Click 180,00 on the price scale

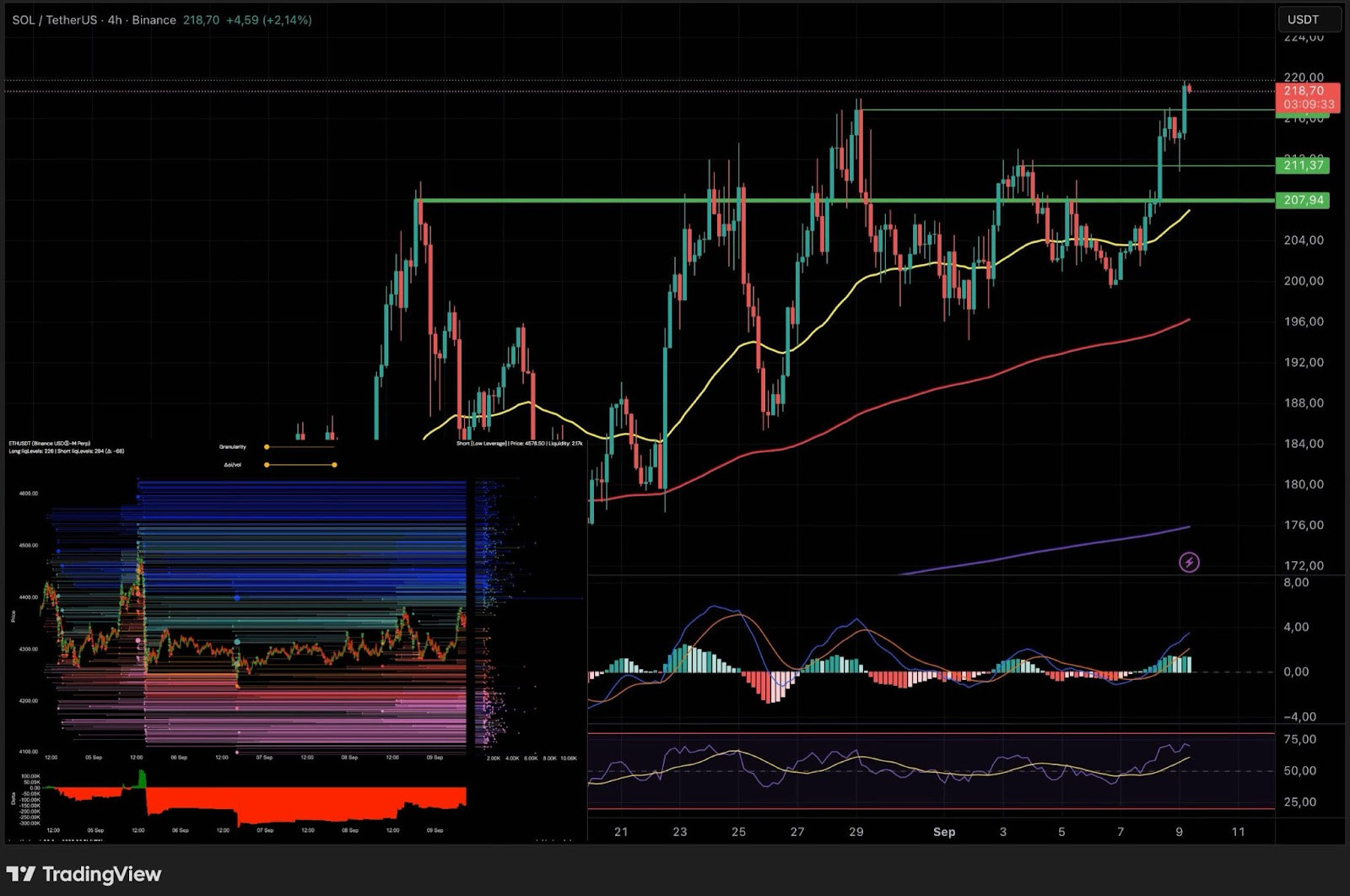pos(1304,484)
